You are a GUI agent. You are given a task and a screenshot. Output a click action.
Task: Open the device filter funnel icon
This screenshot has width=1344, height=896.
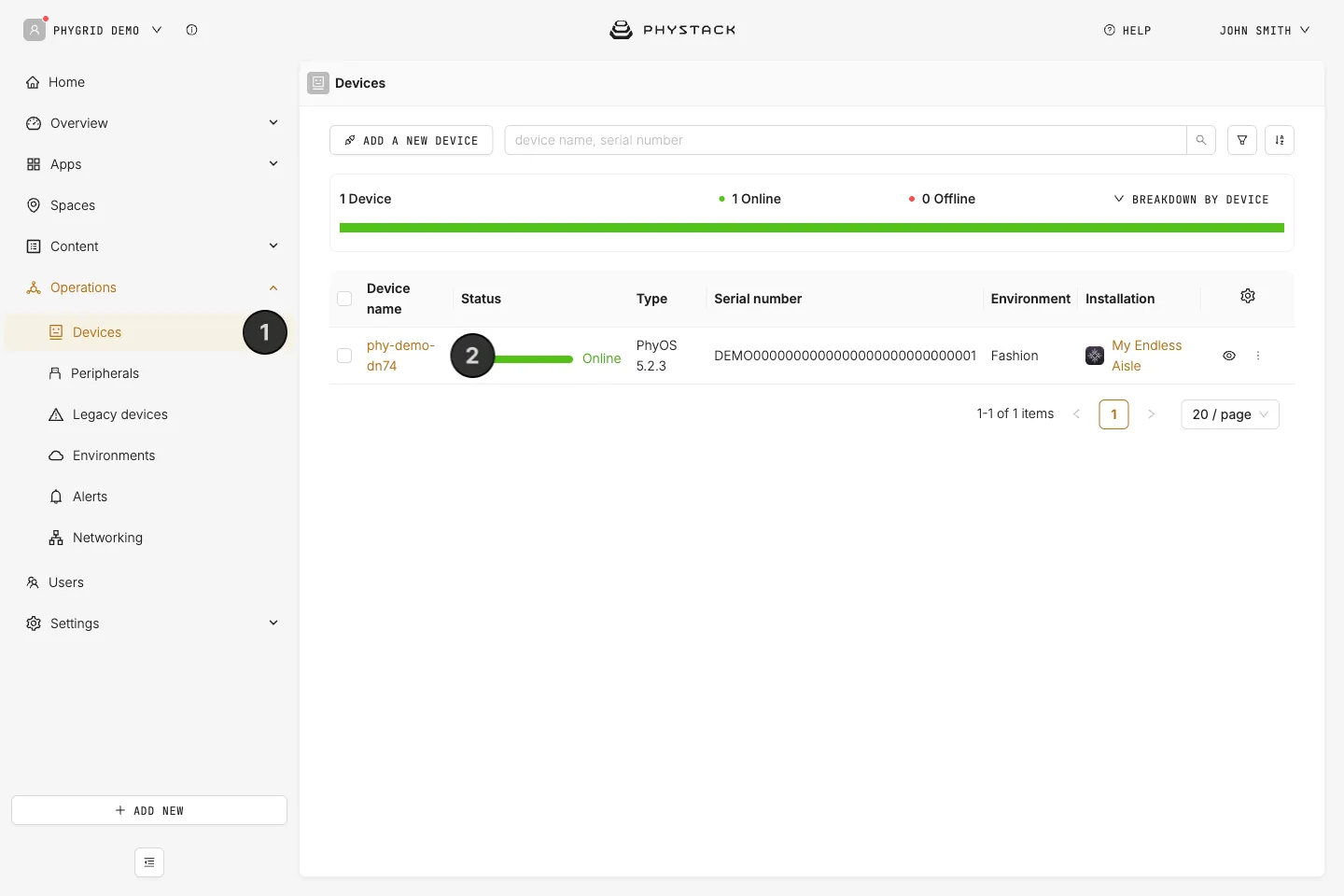point(1242,140)
